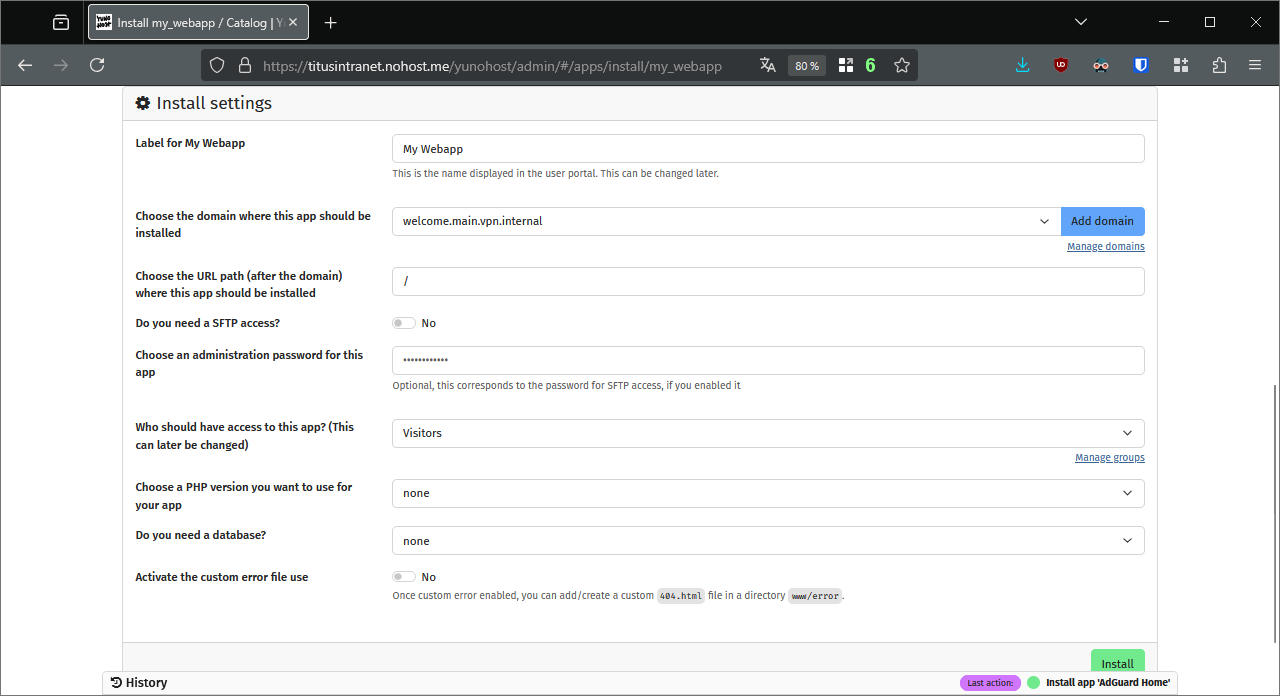Screen dimensions: 1280x696
Task: Toggle the SFTP access switch
Action: point(404,323)
